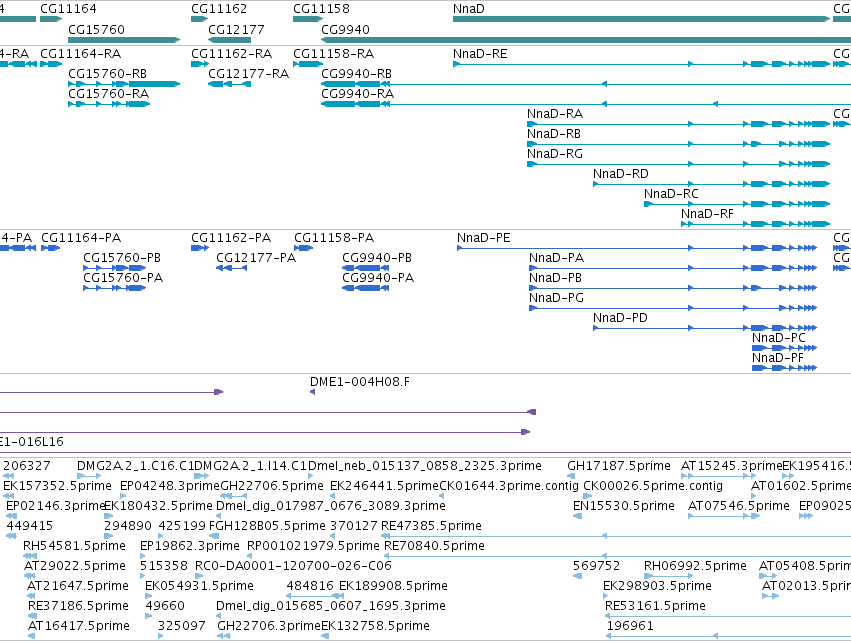Select the CG11162 gene label
This screenshot has height=641, width=851.
pos(219,9)
